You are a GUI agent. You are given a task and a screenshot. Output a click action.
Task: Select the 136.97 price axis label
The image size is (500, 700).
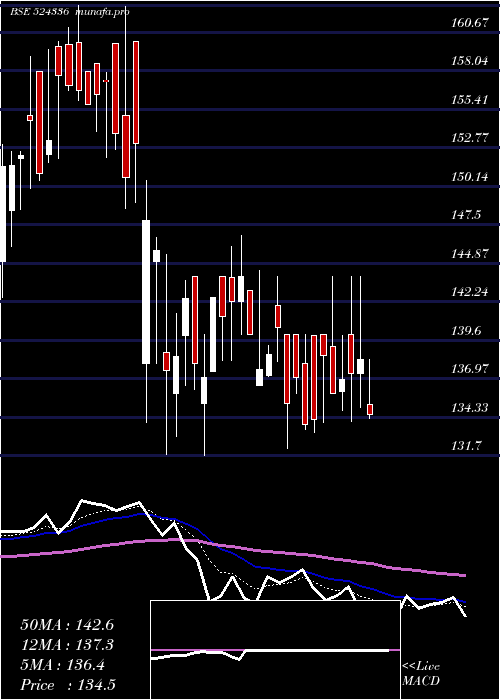470,369
